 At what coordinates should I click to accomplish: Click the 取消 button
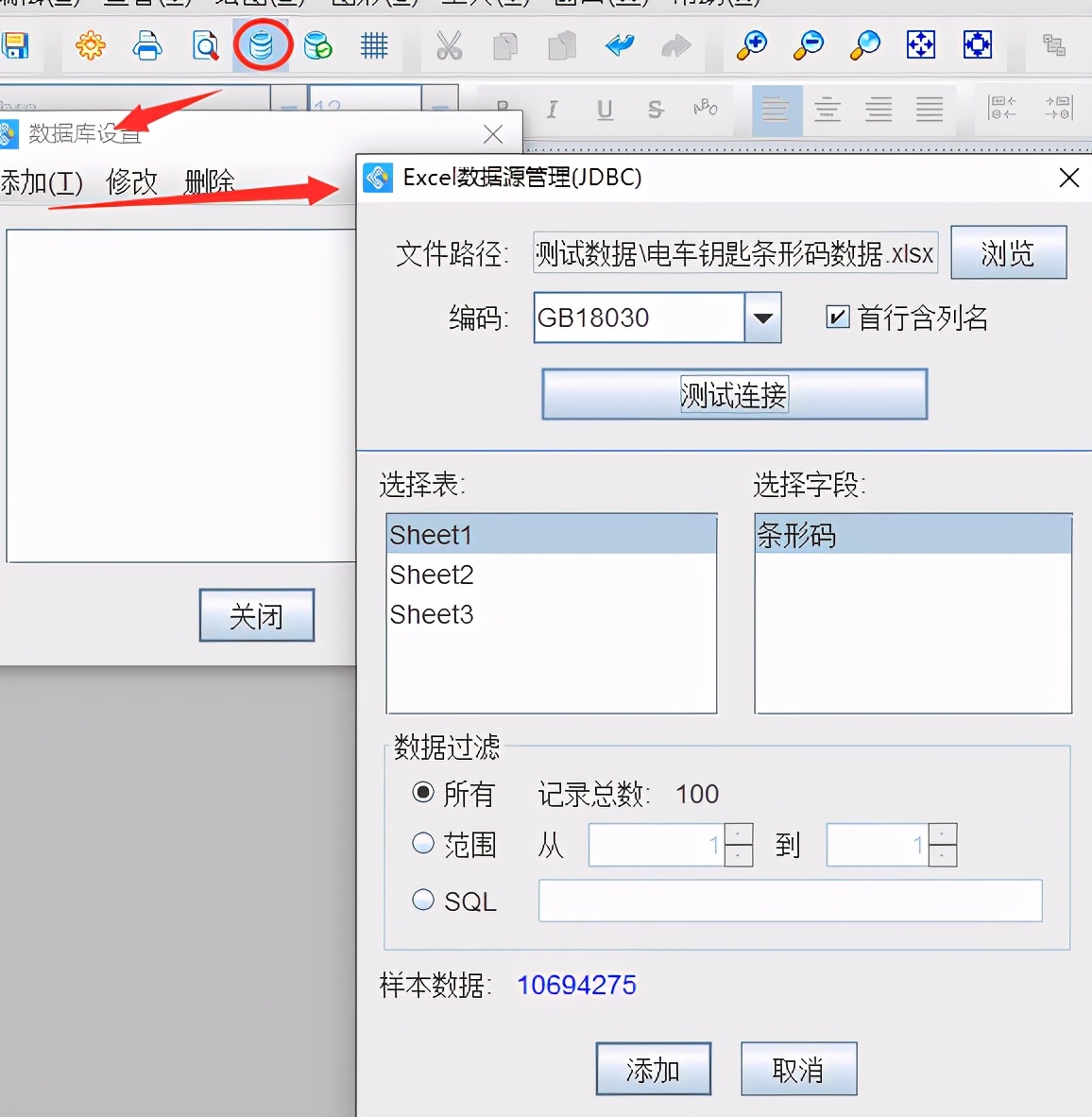point(799,1069)
